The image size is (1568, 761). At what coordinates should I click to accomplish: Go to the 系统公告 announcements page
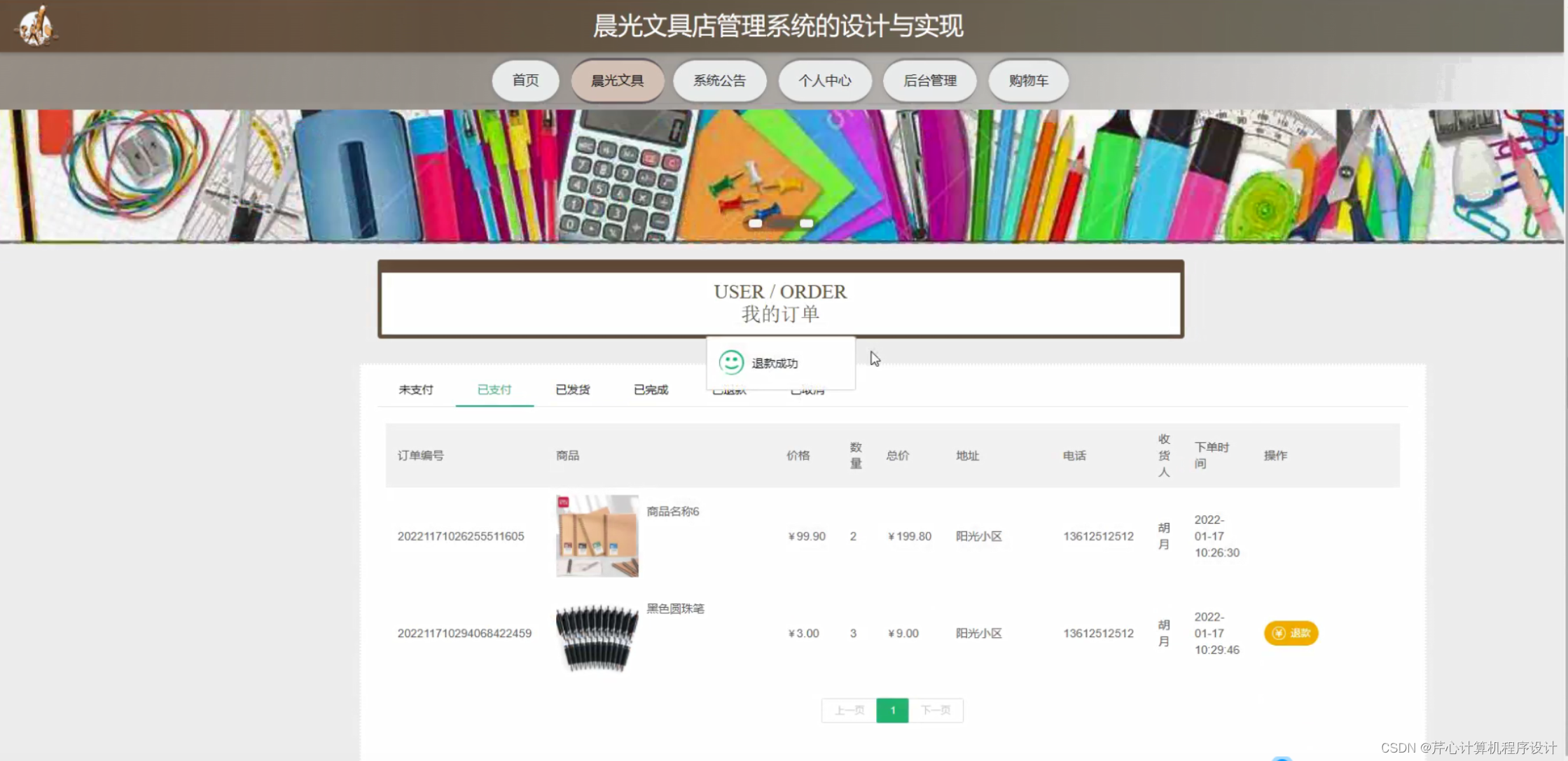[x=719, y=81]
